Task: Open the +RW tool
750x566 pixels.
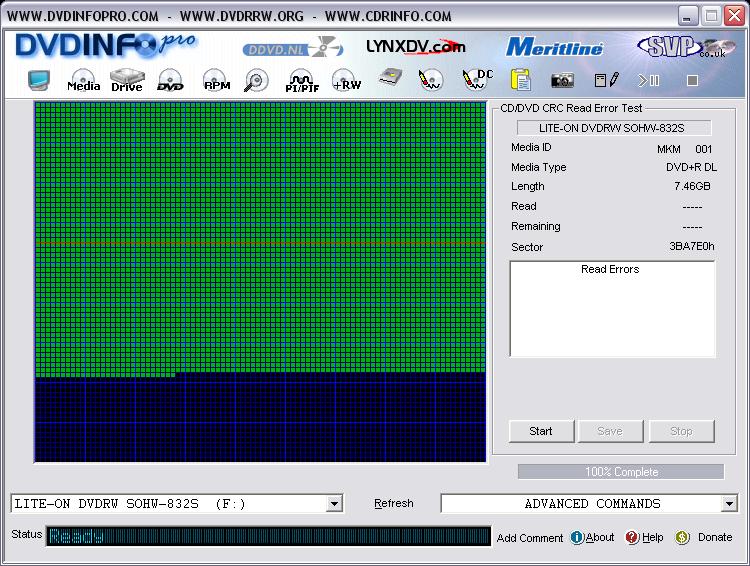Action: (347, 80)
